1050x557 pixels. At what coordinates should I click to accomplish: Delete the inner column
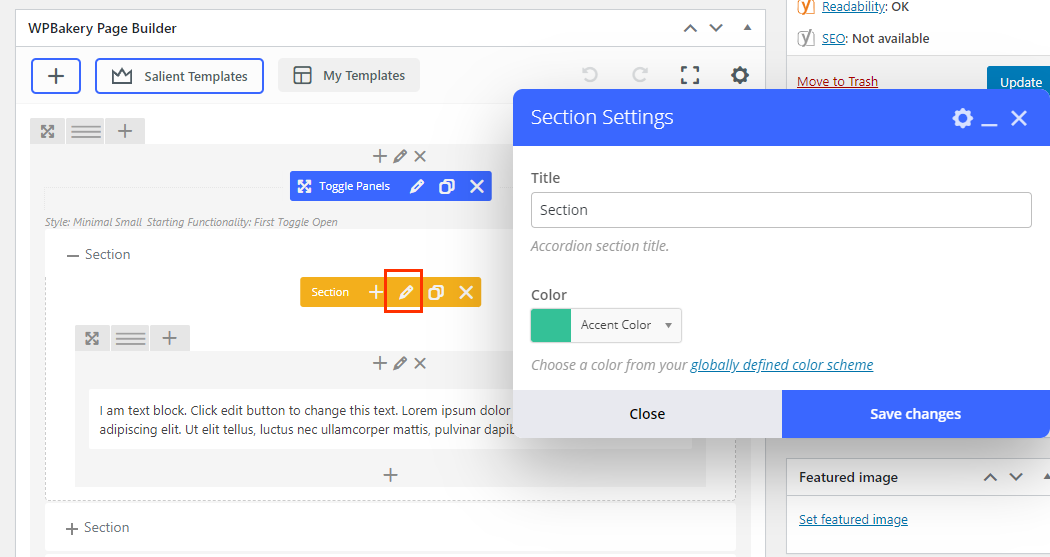click(x=420, y=364)
